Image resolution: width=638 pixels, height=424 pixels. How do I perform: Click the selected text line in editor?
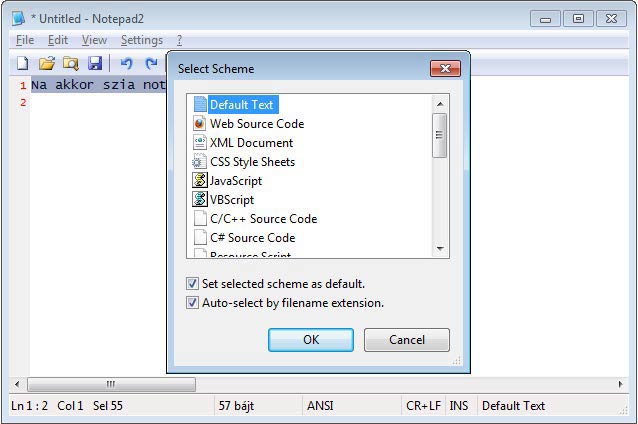coord(99,85)
